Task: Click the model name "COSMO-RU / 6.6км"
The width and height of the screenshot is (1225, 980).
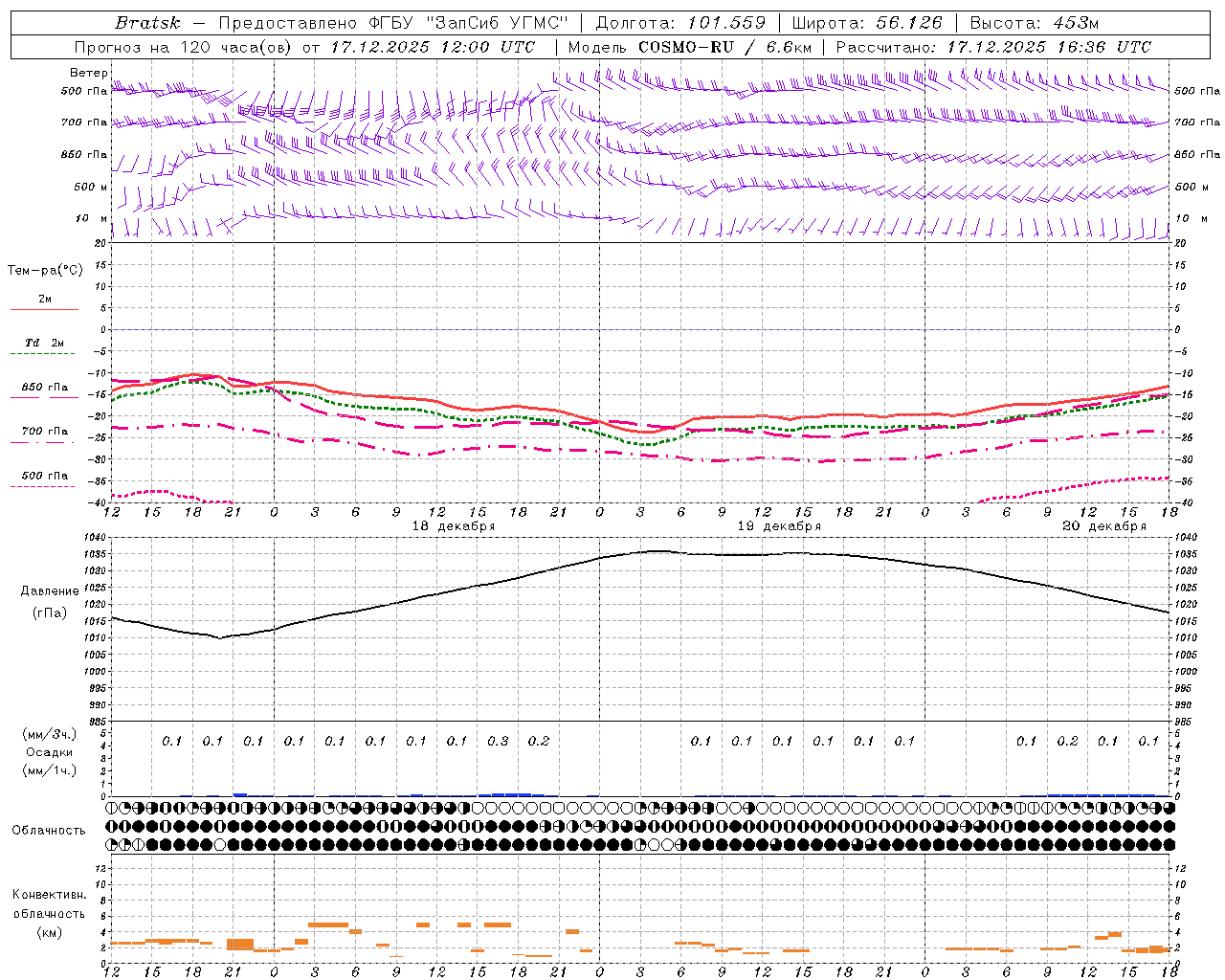Action: [724, 47]
